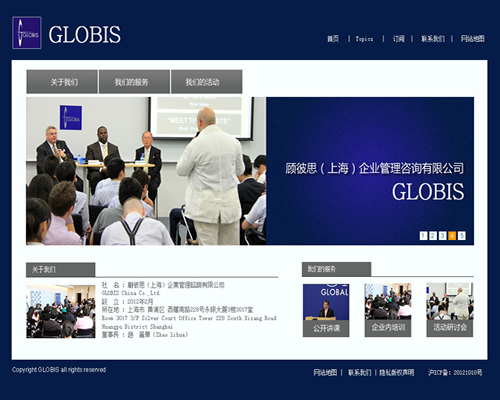Select highlighted orange slide indicator 4
Viewport: 500px width, 400px height.
click(x=452, y=236)
